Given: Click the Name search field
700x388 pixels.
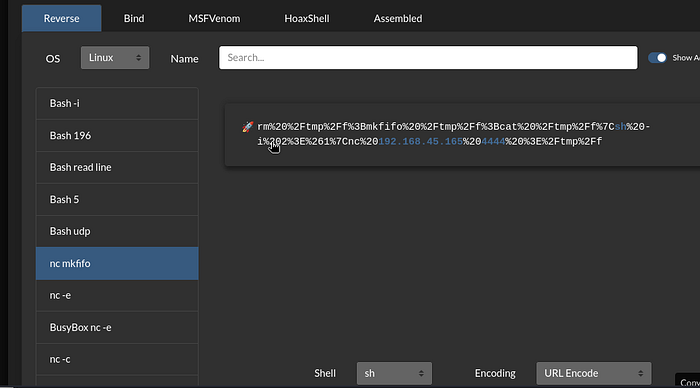Looking at the screenshot, I should [428, 58].
